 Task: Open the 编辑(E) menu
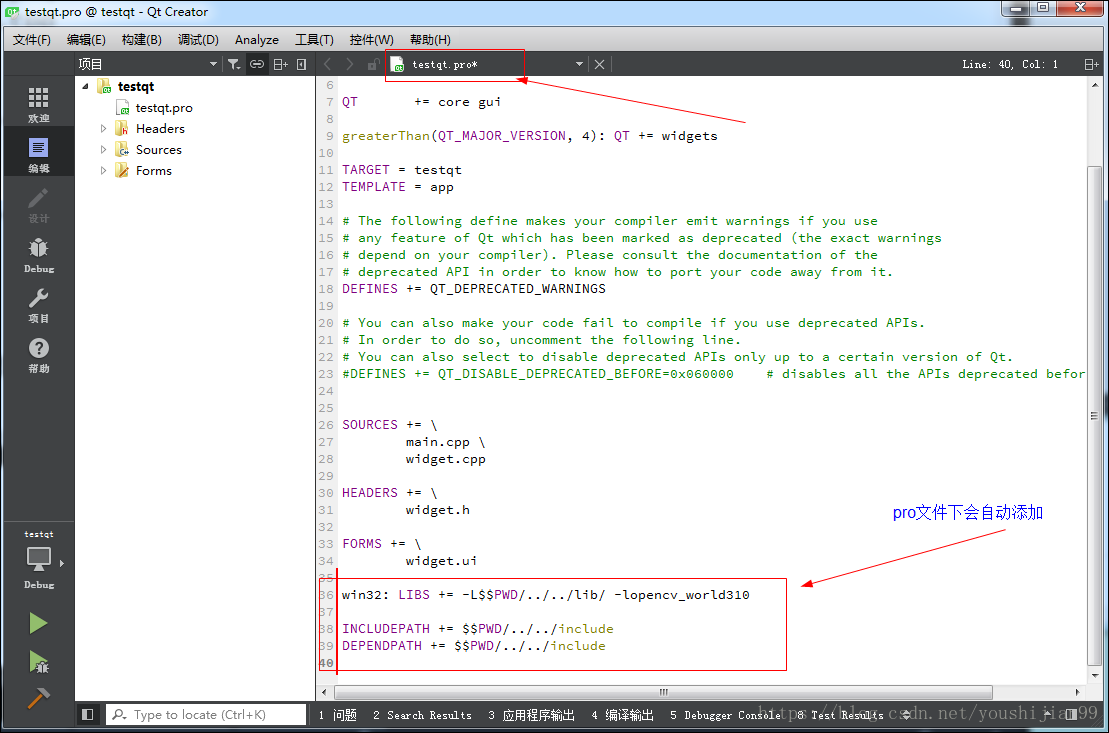[86, 40]
